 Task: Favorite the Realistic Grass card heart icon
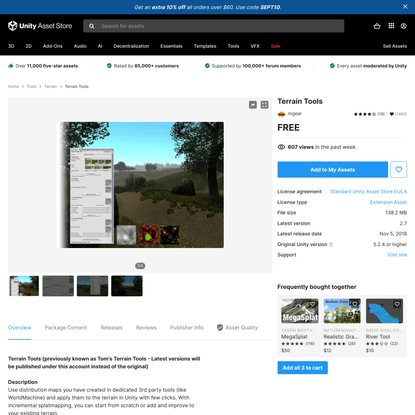tap(355, 304)
